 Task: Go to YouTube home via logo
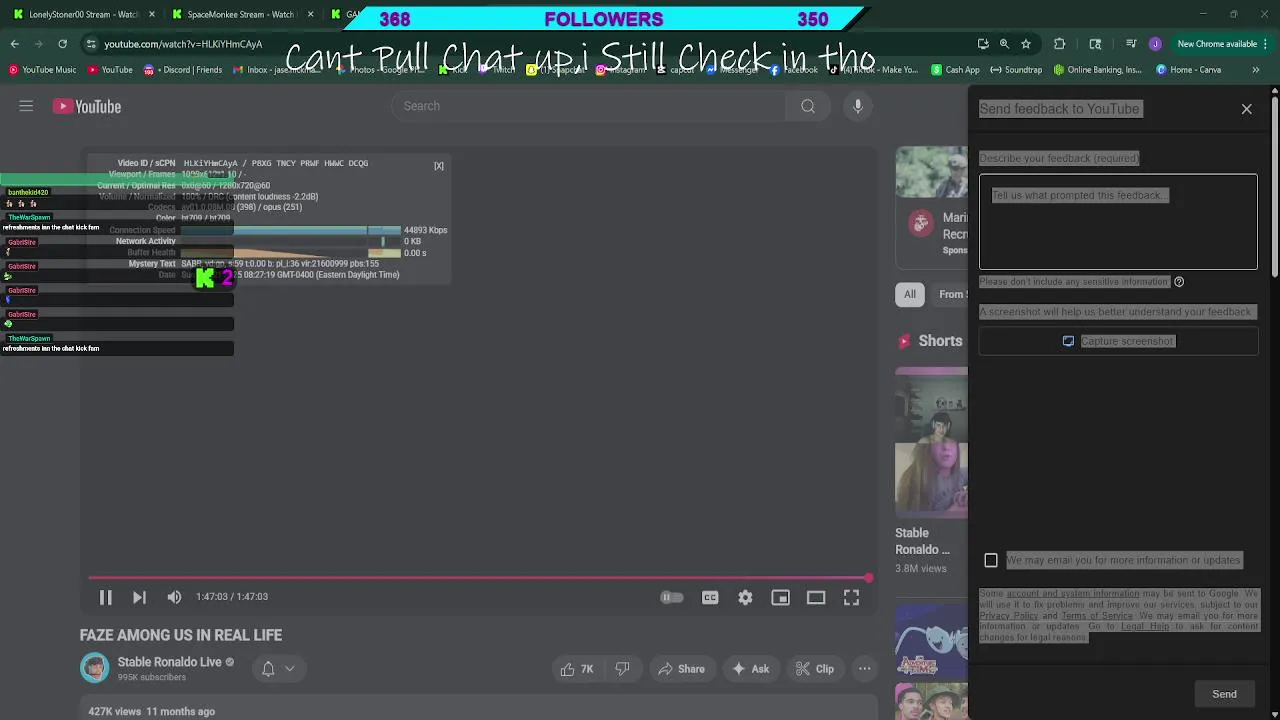click(87, 106)
